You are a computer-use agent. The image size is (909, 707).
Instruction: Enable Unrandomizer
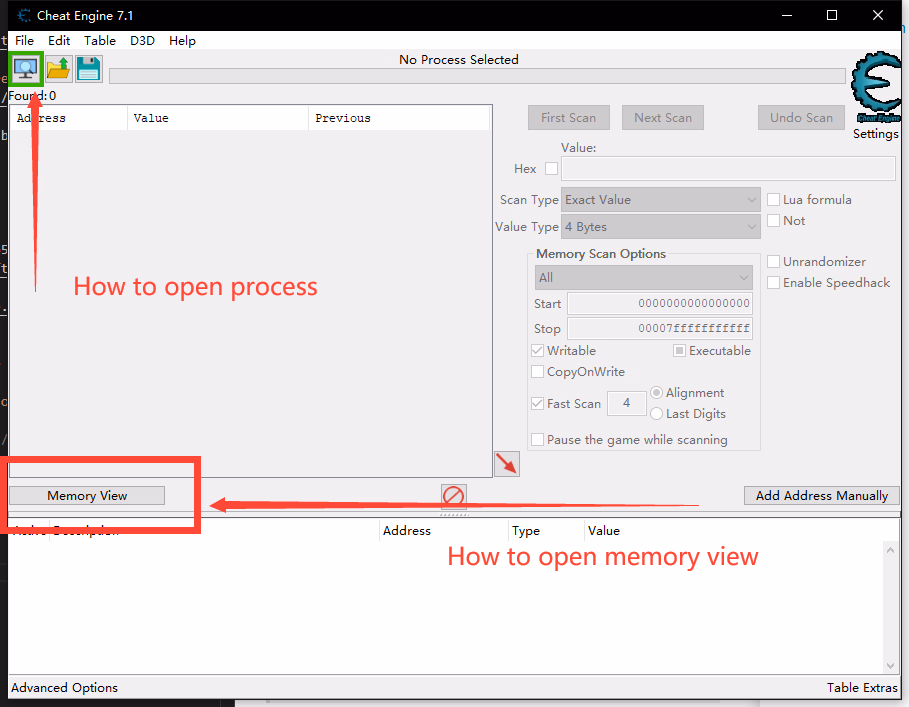click(x=773, y=261)
